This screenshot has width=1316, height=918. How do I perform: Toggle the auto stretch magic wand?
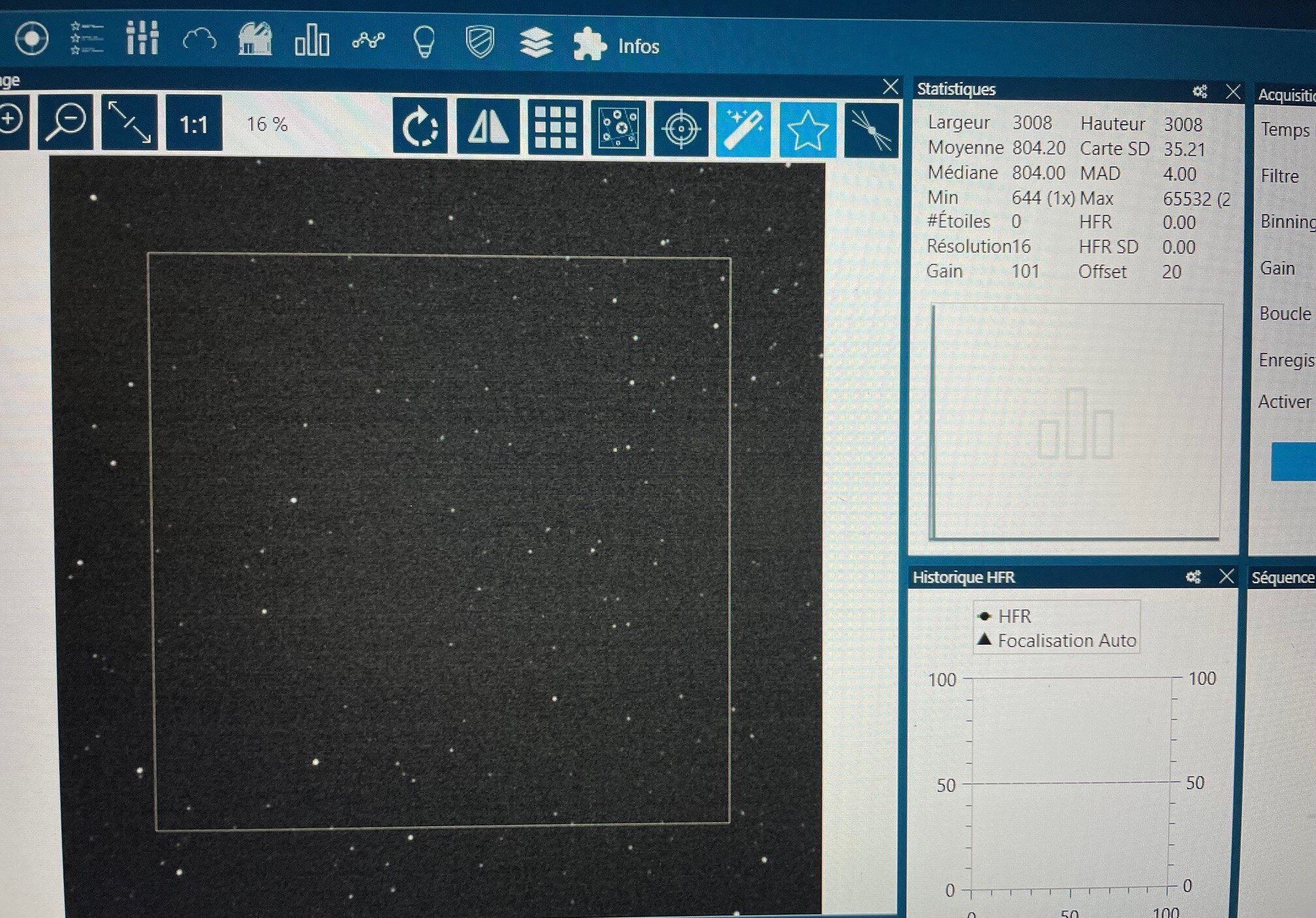[x=743, y=129]
